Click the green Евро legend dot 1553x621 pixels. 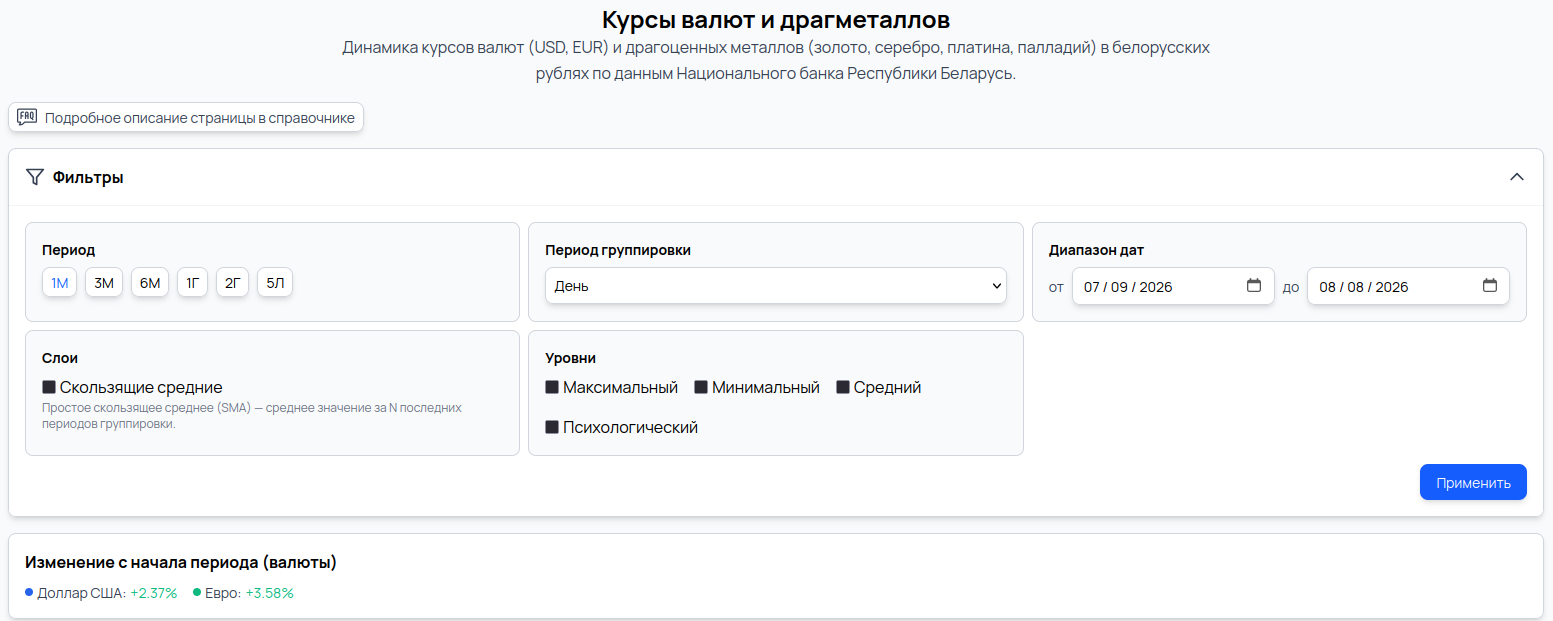(x=197, y=592)
